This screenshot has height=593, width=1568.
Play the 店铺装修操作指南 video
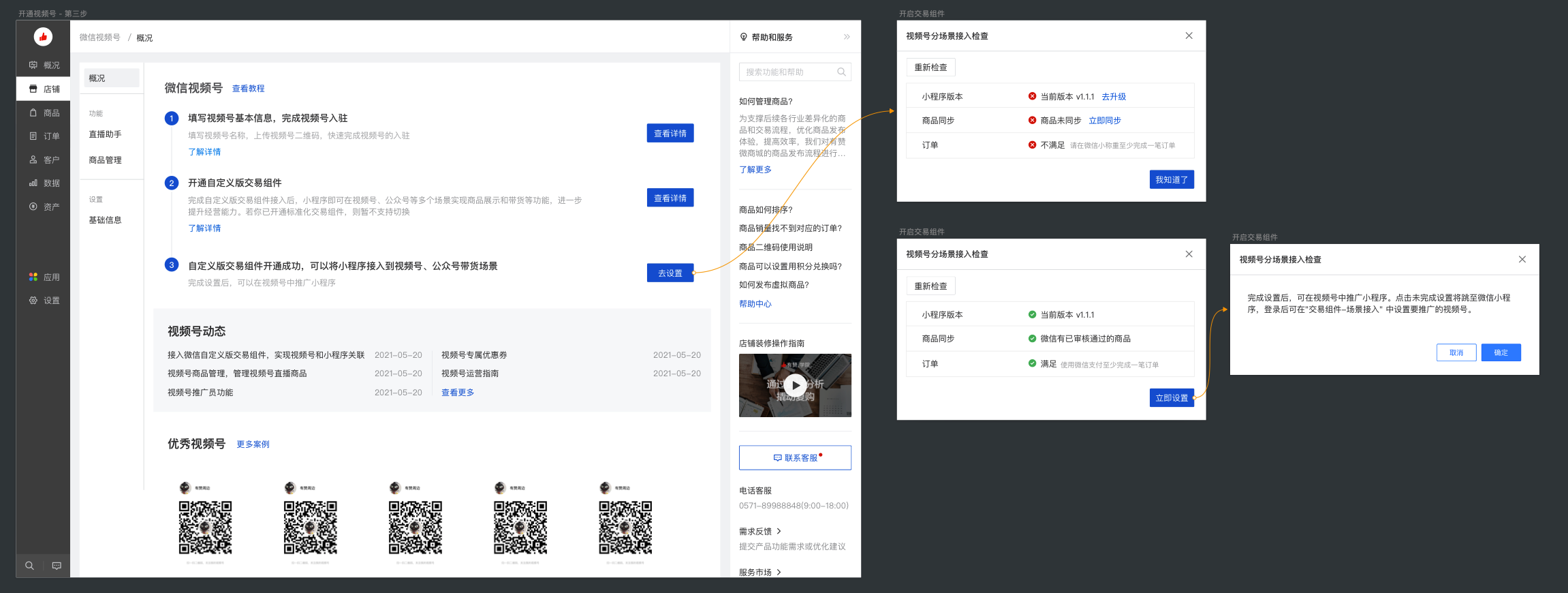795,385
